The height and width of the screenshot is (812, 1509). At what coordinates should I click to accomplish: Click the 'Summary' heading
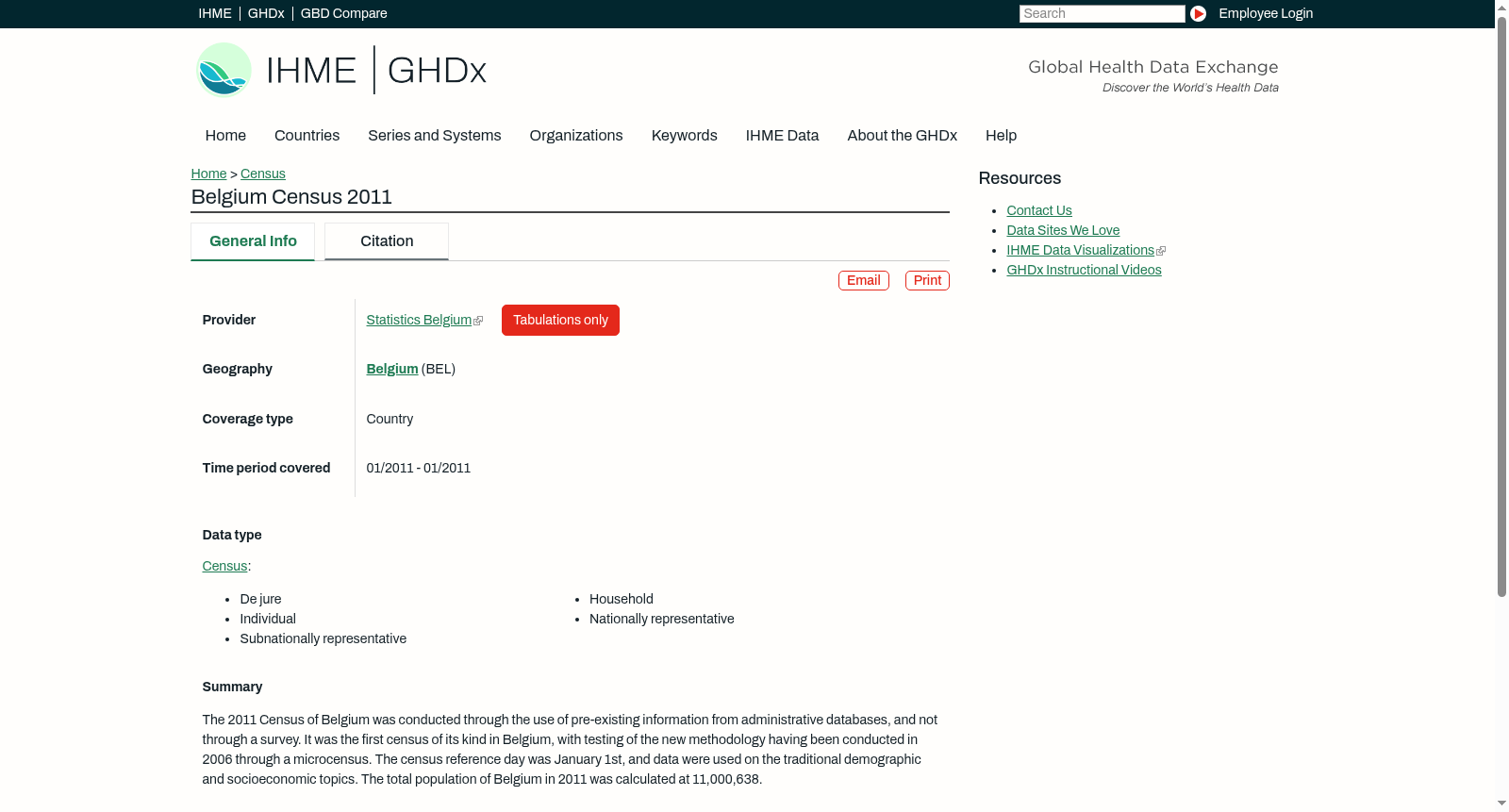232,687
